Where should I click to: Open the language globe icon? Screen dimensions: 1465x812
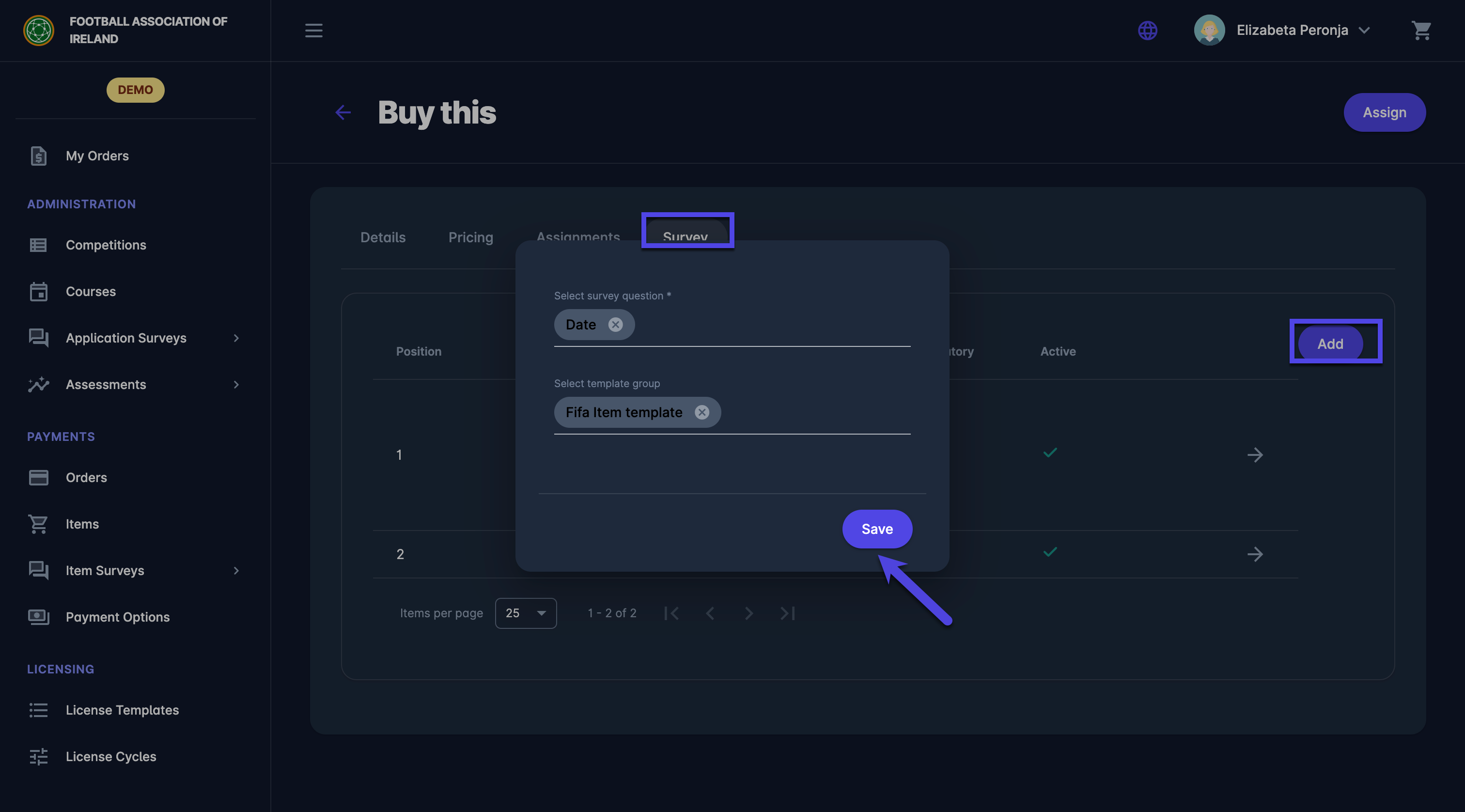point(1147,30)
